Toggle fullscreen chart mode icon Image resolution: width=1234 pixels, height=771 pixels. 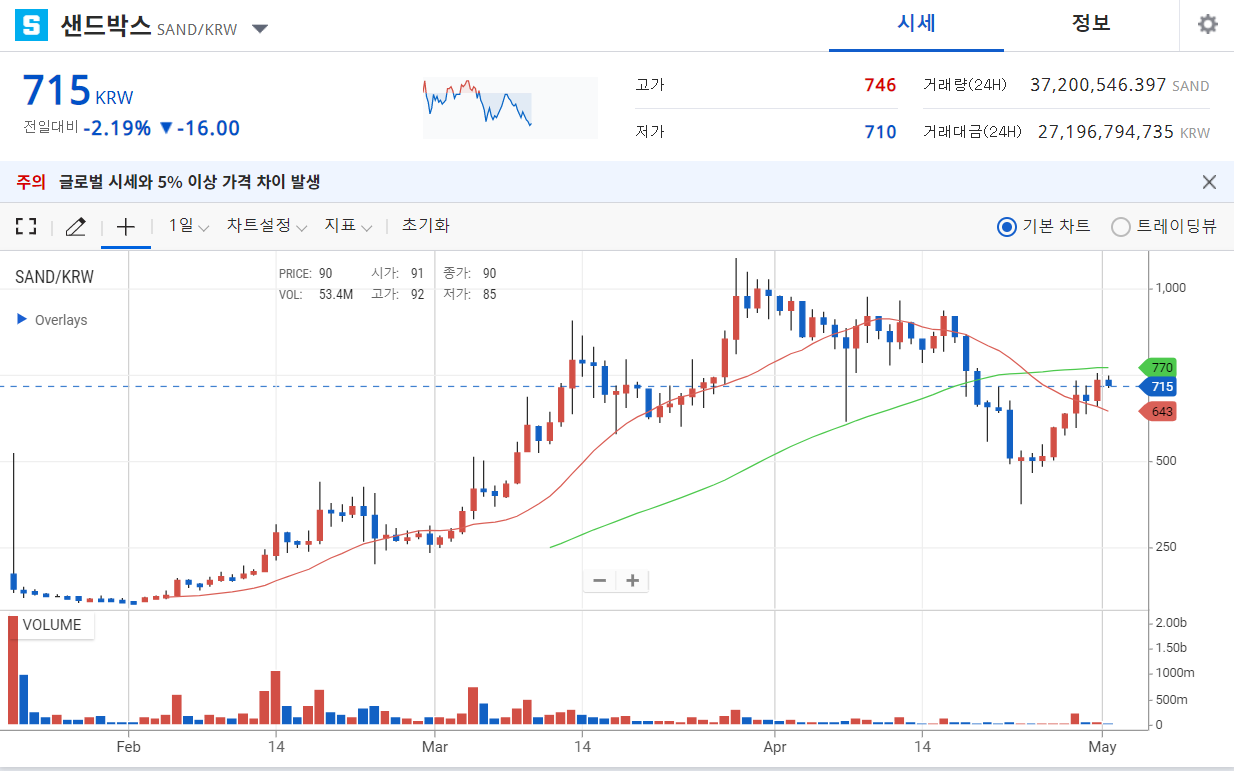tap(26, 226)
